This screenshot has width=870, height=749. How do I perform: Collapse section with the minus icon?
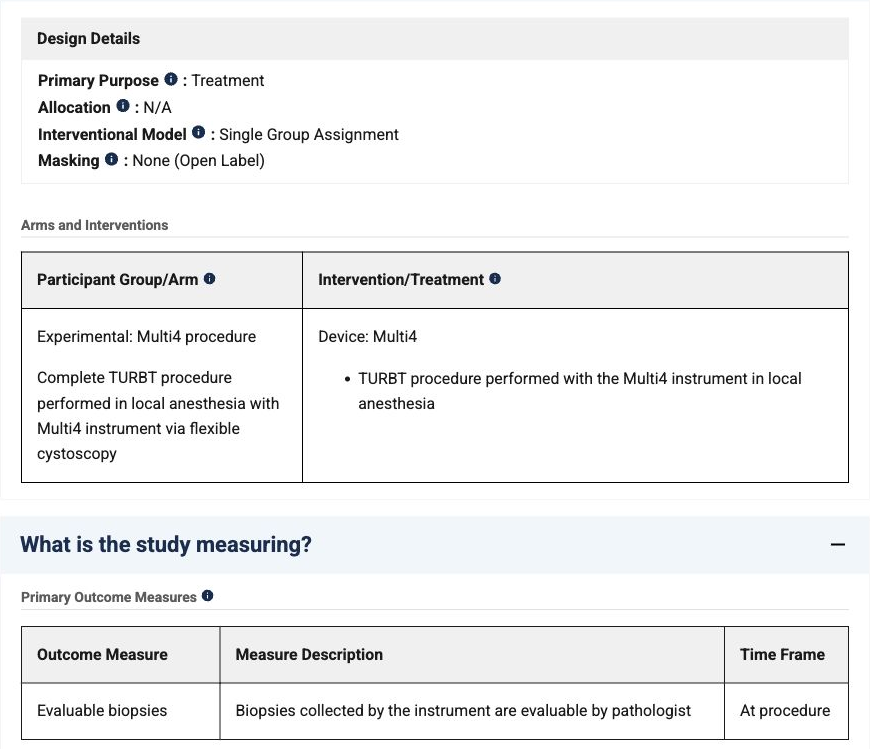coord(838,545)
